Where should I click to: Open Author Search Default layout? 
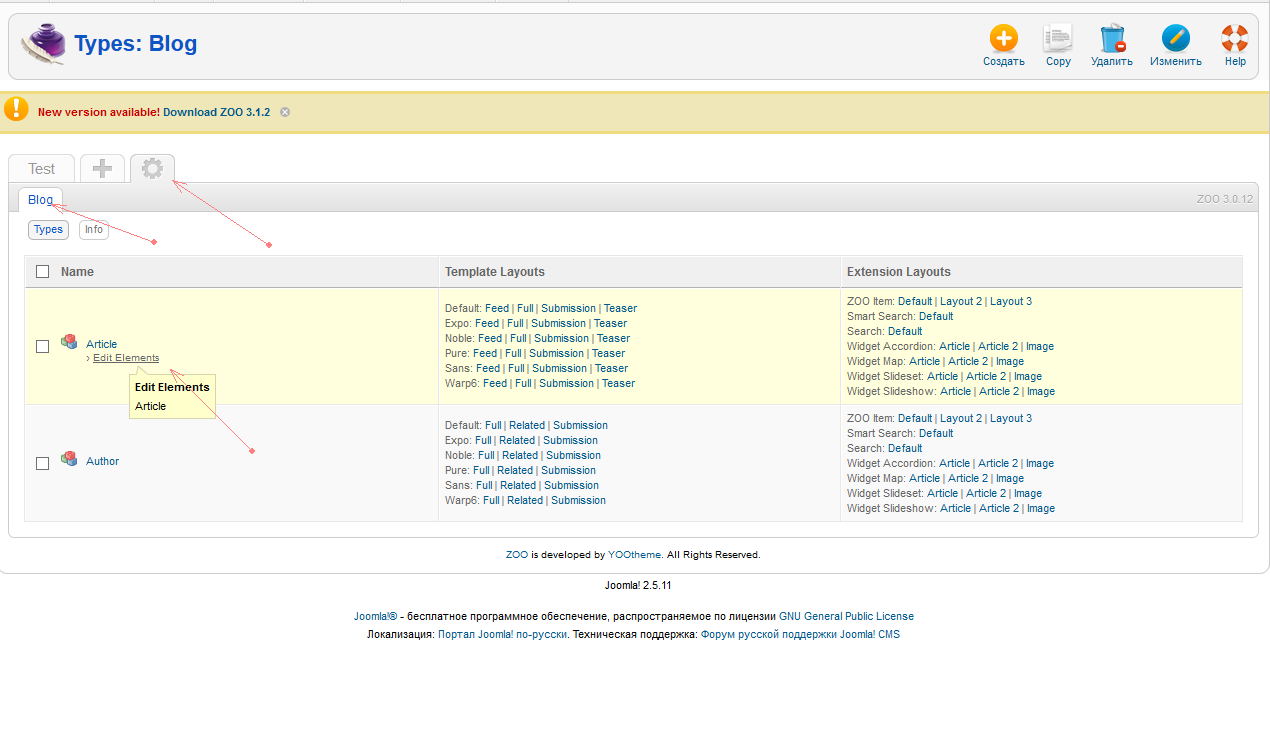click(905, 448)
